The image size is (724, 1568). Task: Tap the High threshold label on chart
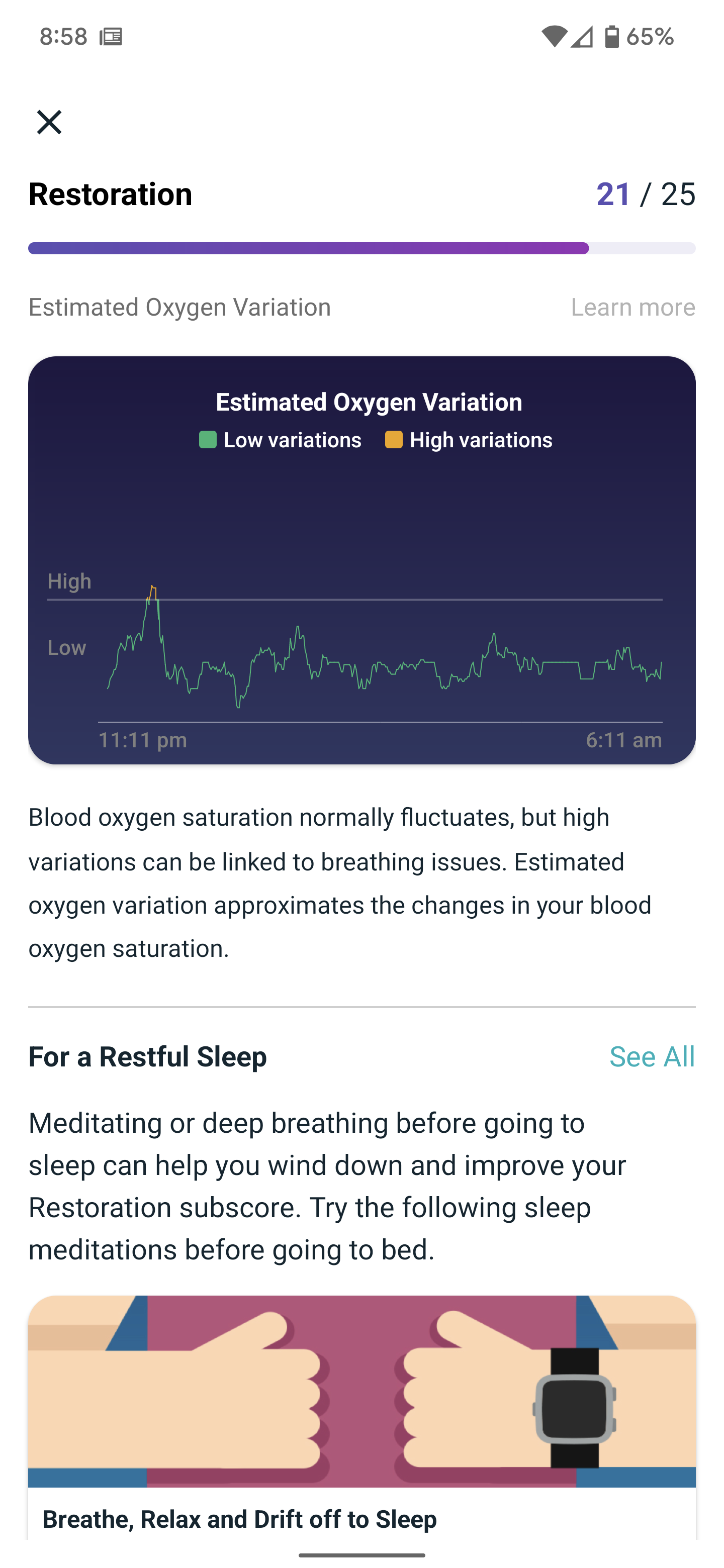pyautogui.click(x=69, y=581)
